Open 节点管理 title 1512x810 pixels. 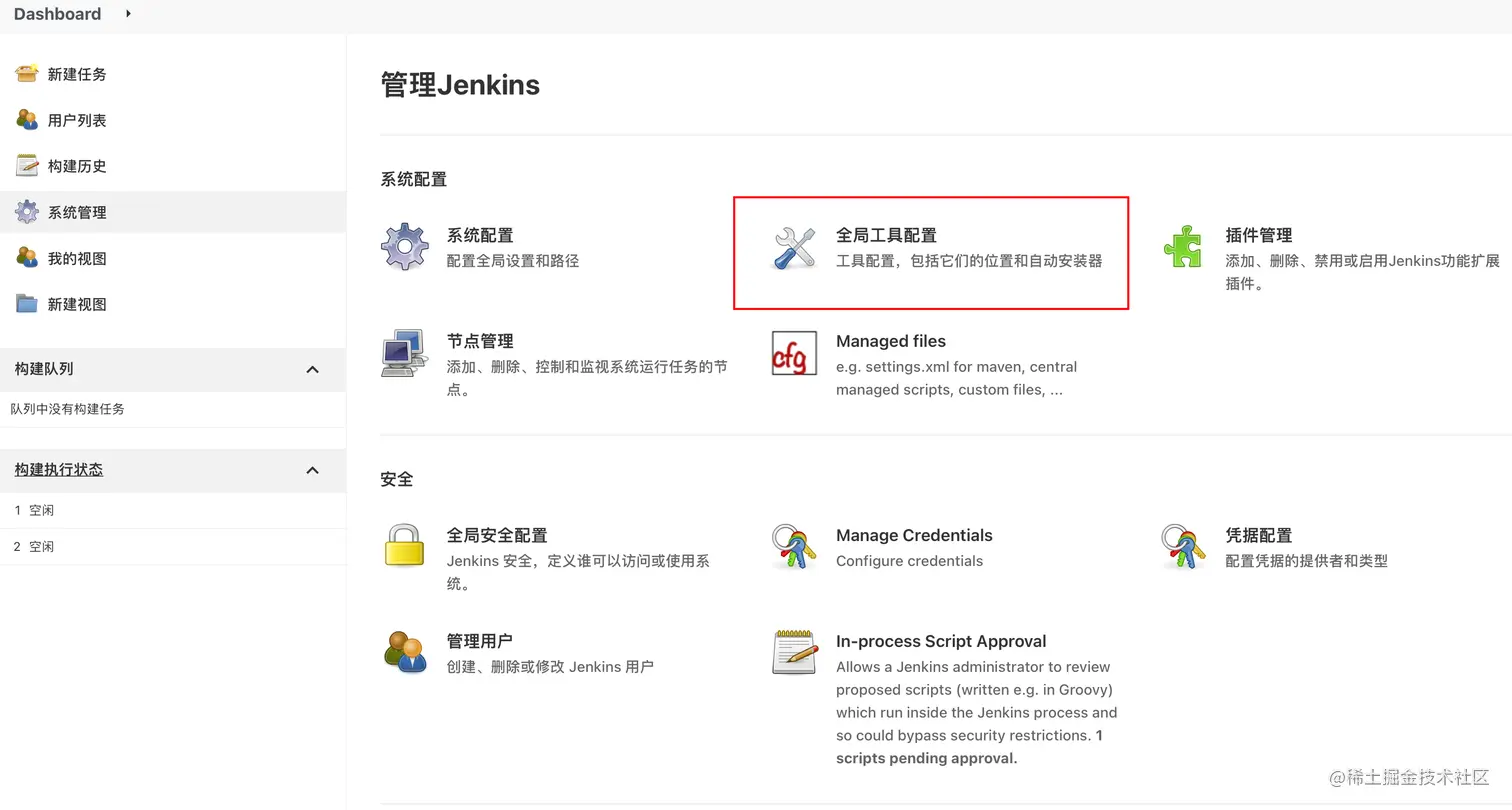[480, 341]
